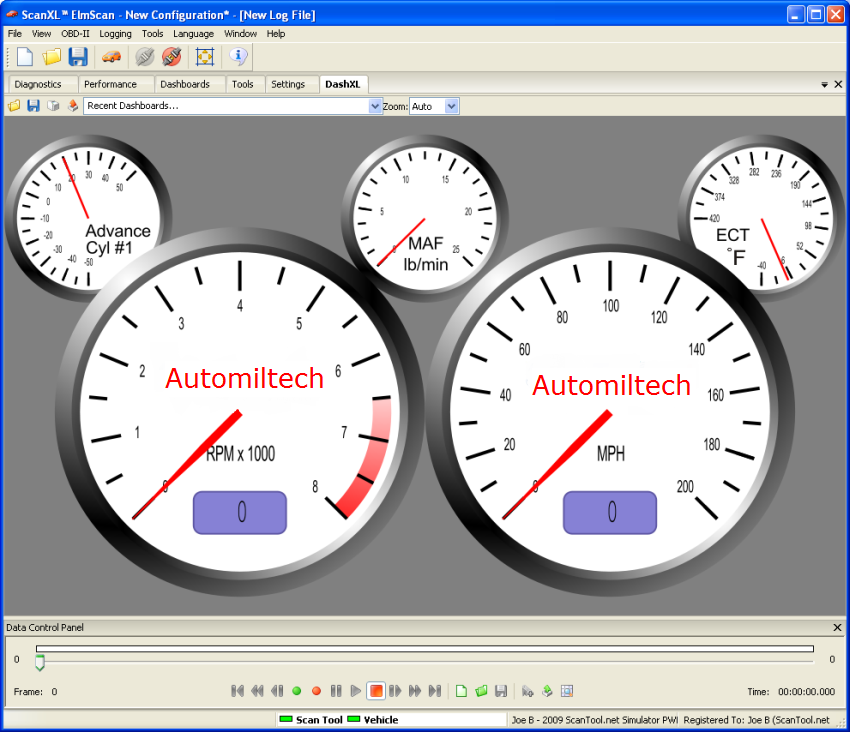Open the Tools menu in menu bar
This screenshot has width=850, height=732.
coord(152,34)
